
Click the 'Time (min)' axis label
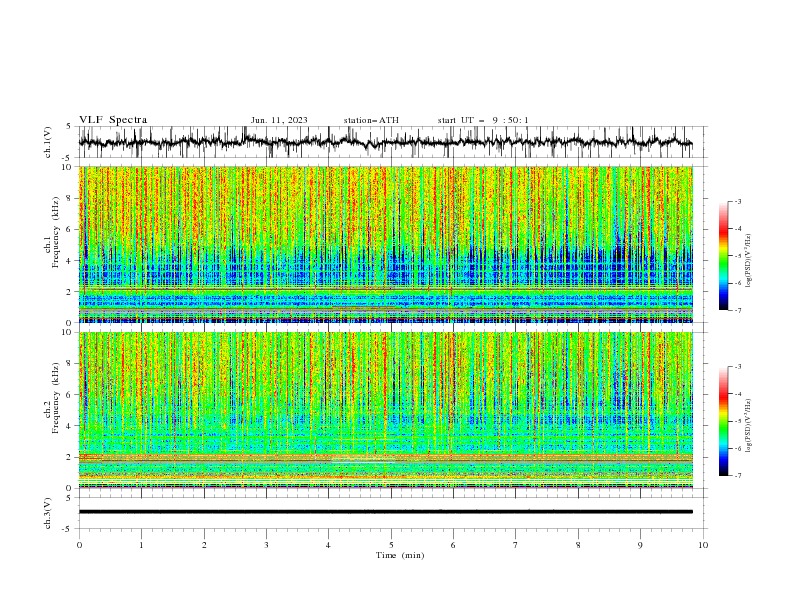400,555
